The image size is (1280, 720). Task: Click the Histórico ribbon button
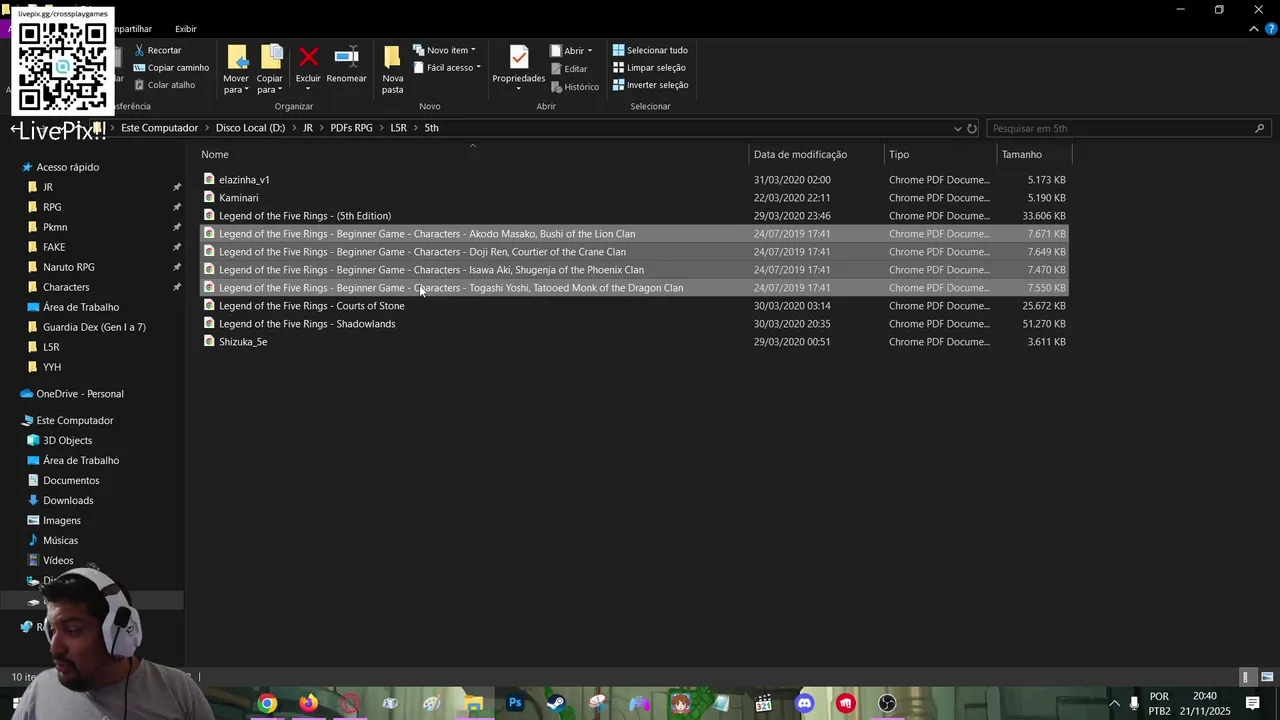coord(574,87)
